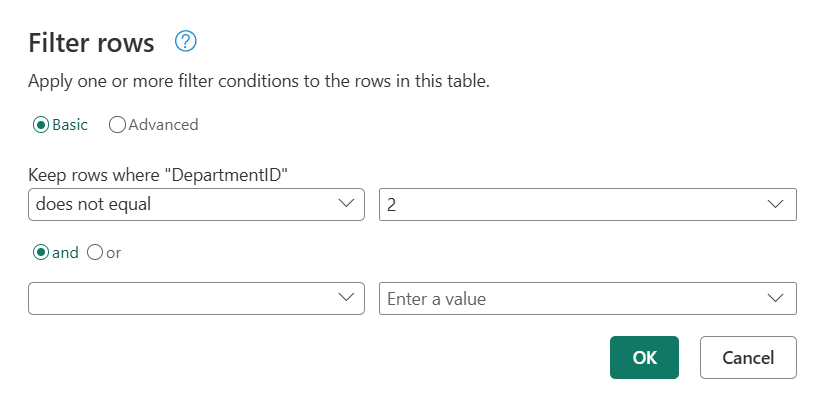Click the chevron on the "does not equal" box
The image size is (826, 407).
tap(346, 204)
